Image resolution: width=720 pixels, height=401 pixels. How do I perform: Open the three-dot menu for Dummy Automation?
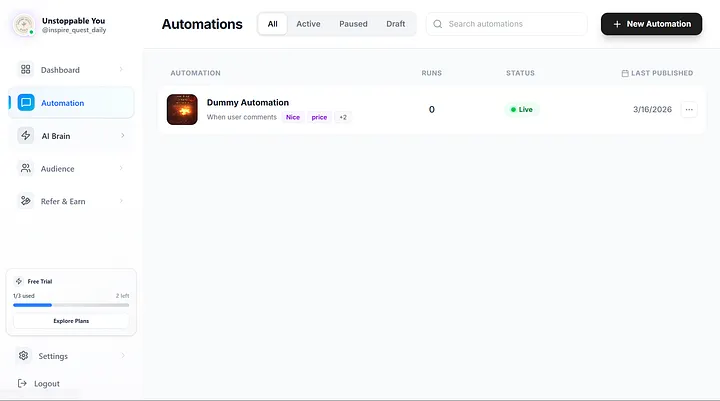689,109
